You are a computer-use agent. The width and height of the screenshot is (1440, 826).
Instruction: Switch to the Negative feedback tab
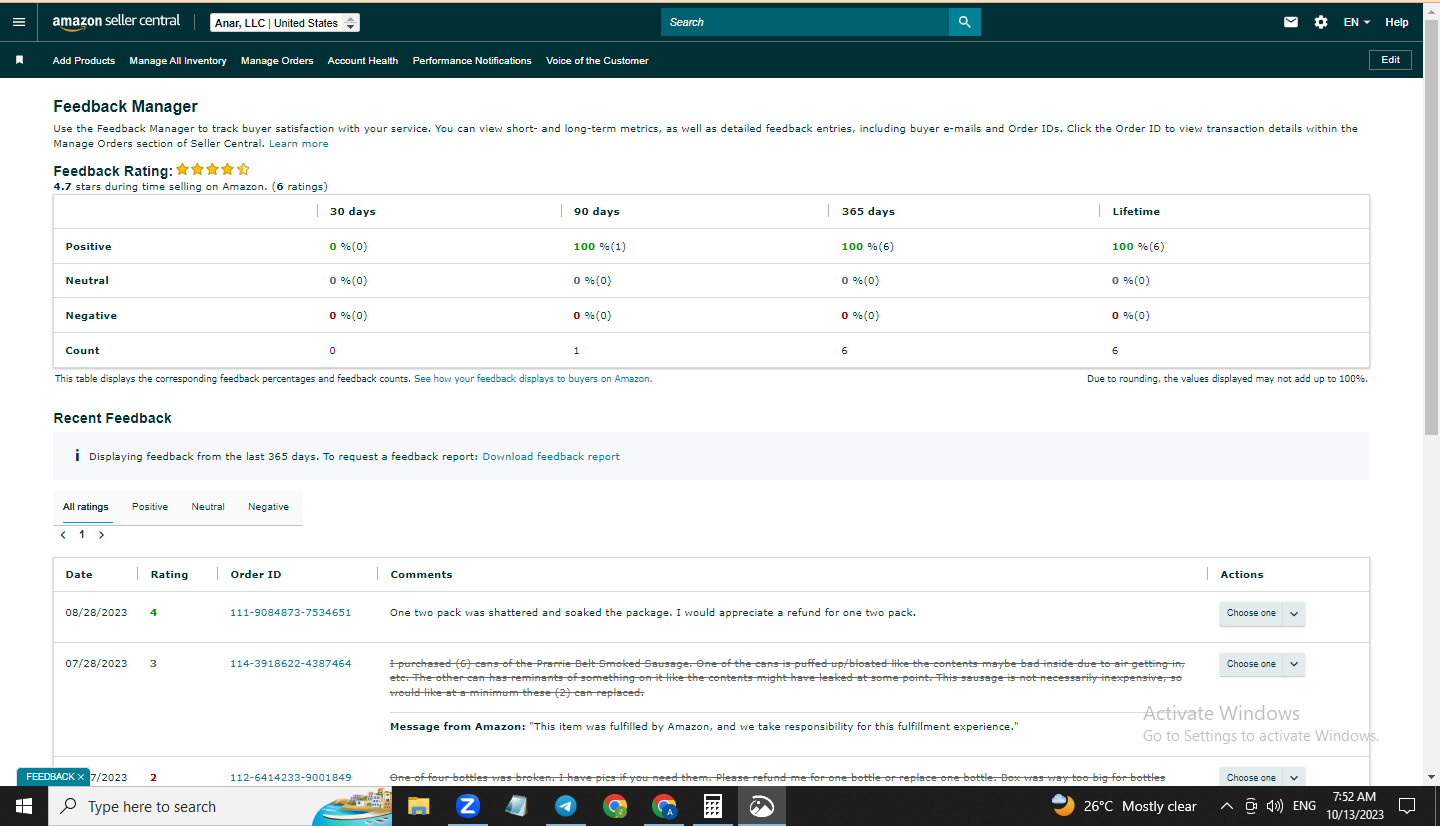coord(268,507)
